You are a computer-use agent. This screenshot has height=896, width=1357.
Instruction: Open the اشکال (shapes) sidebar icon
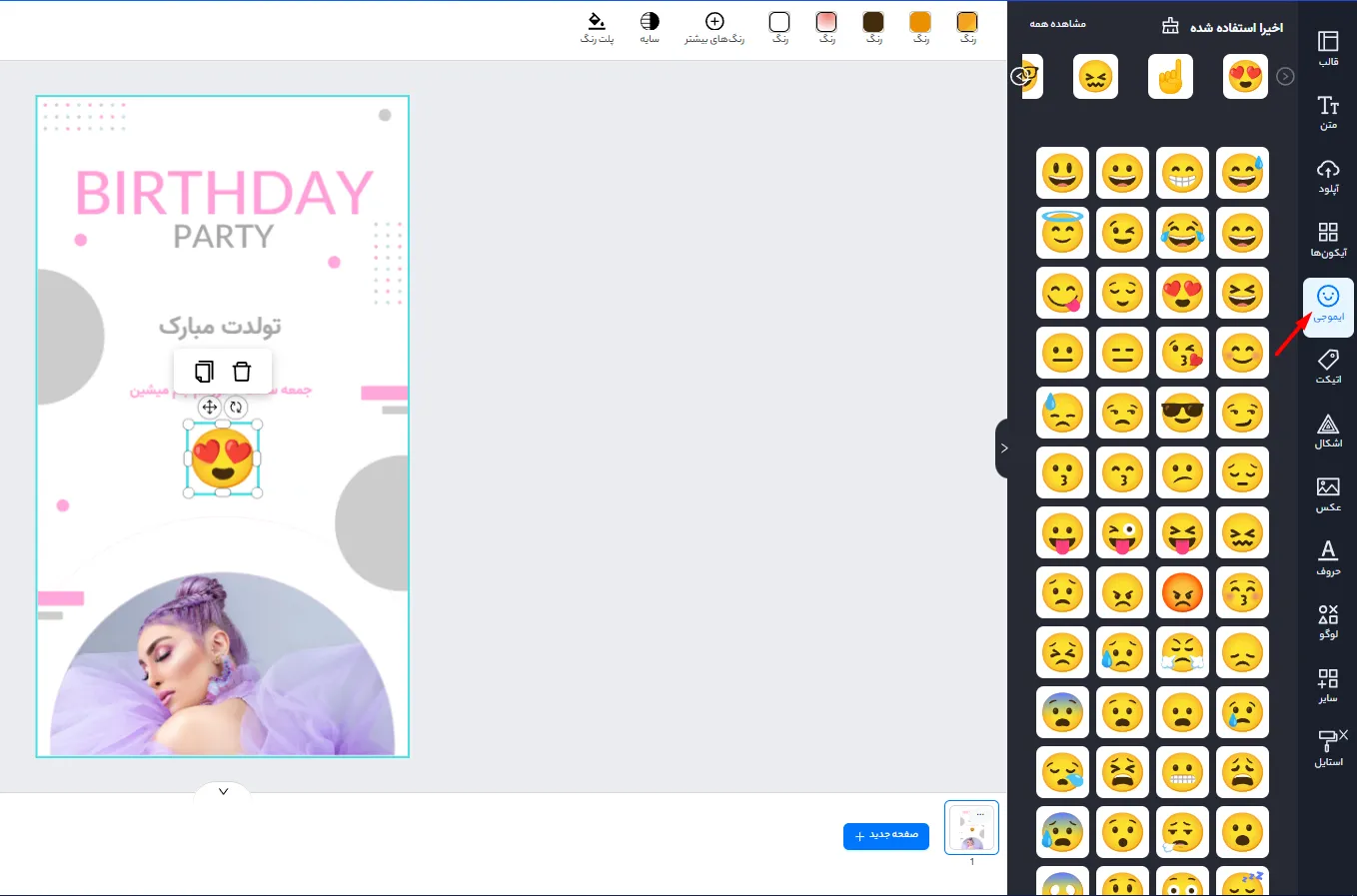1328,431
